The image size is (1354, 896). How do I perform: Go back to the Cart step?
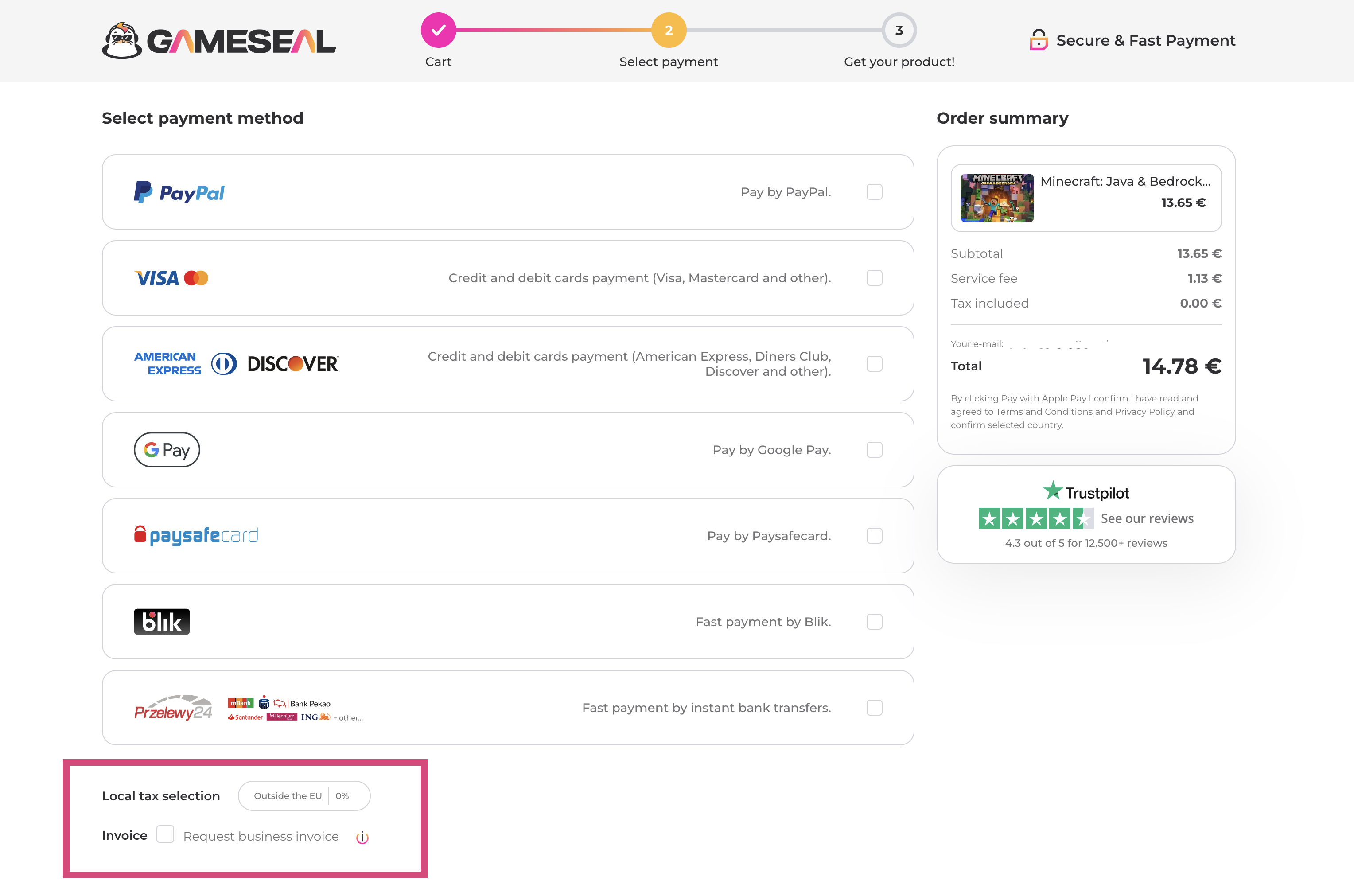click(438, 31)
